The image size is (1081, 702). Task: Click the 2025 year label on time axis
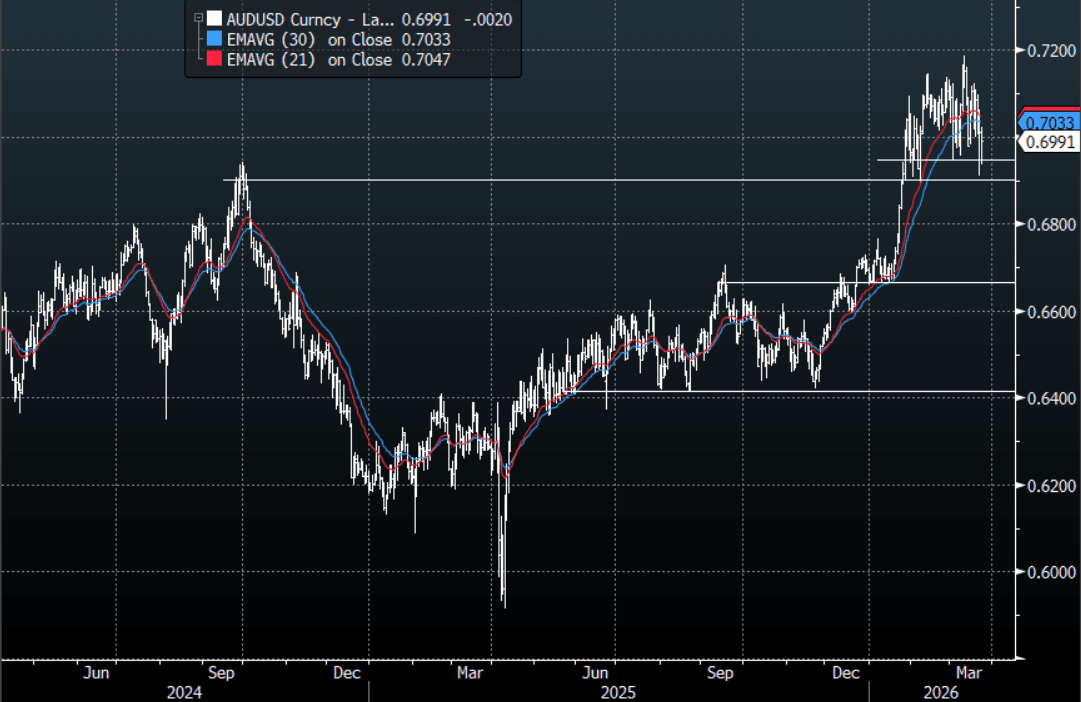point(619,692)
